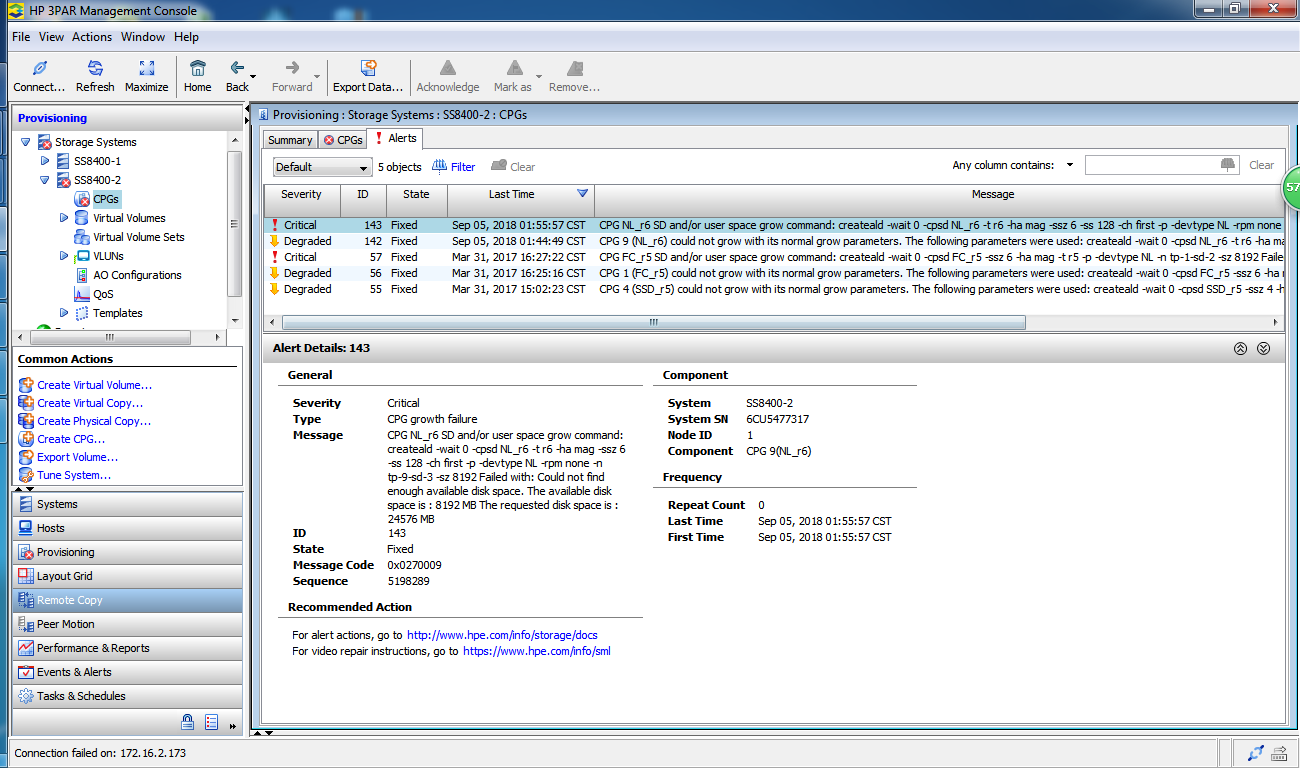Expand the Templates tree node
The height and width of the screenshot is (768, 1300).
(x=64, y=313)
